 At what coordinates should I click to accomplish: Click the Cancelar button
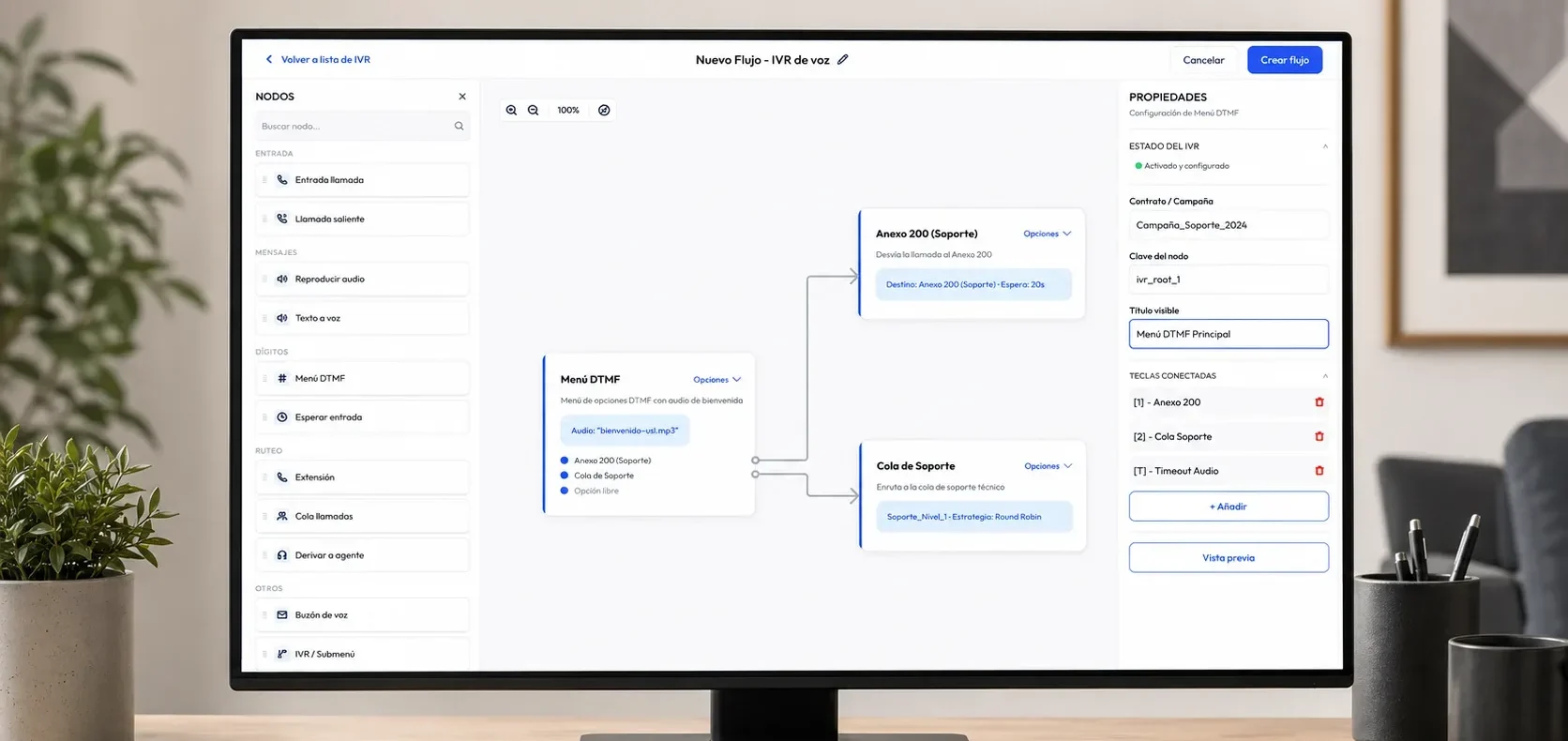1204,60
